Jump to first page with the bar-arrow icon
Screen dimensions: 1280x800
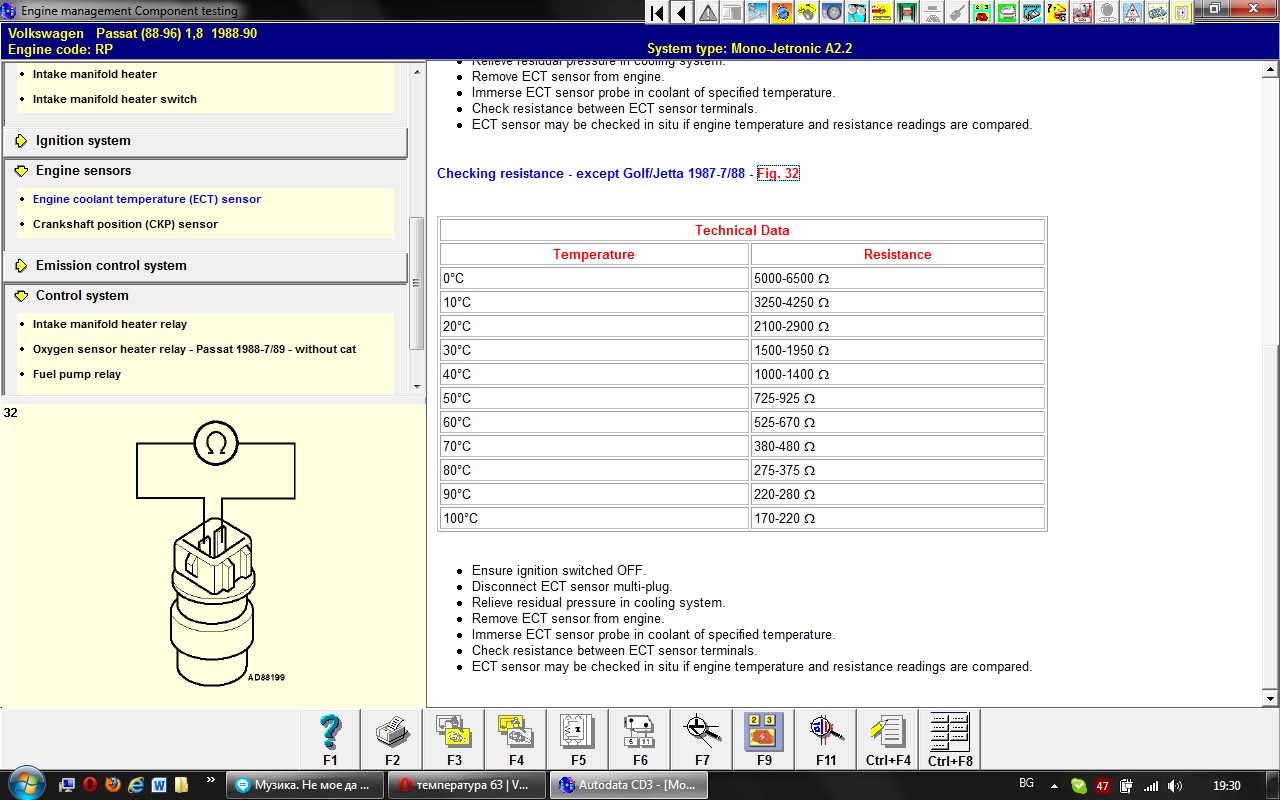click(x=657, y=13)
